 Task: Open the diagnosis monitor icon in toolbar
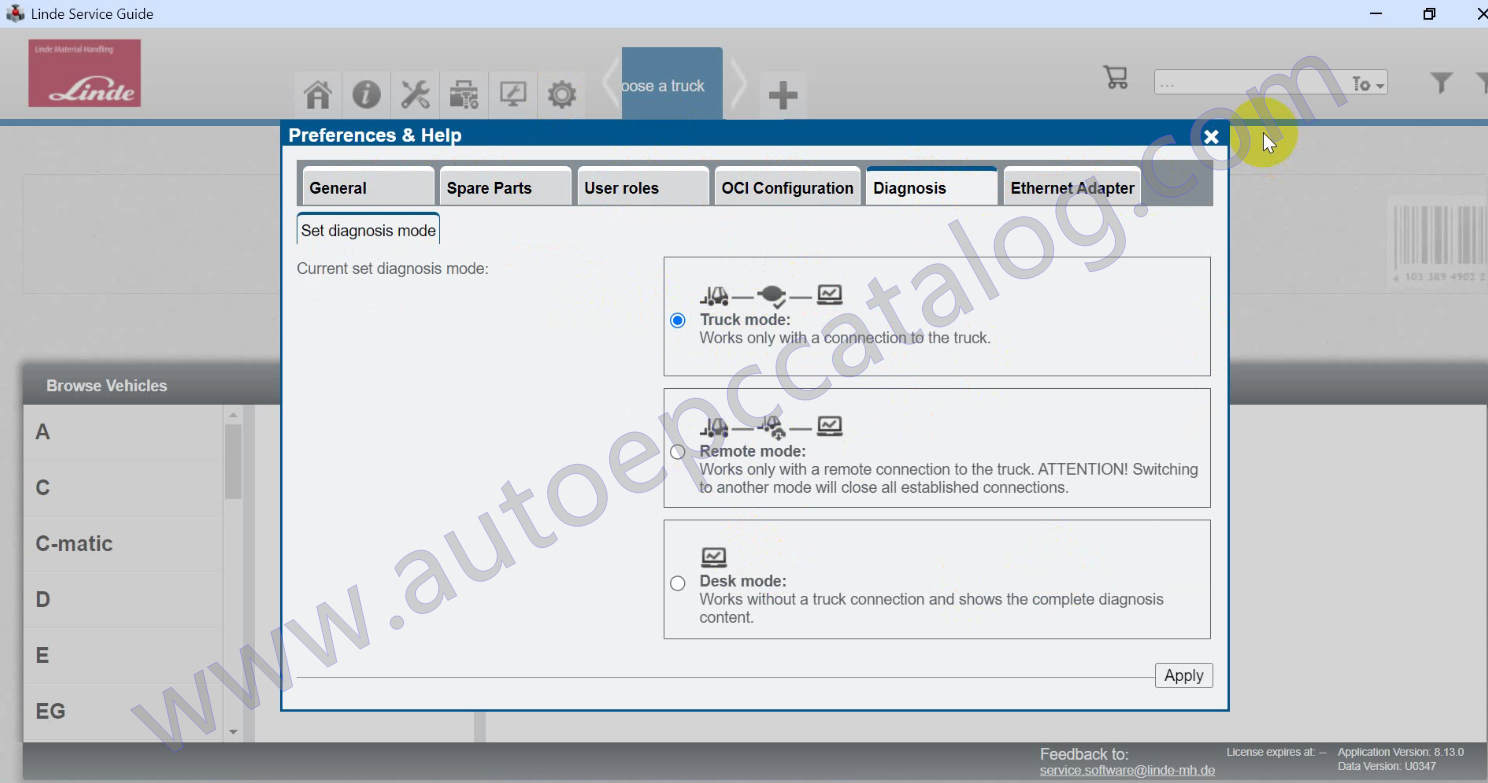513,95
